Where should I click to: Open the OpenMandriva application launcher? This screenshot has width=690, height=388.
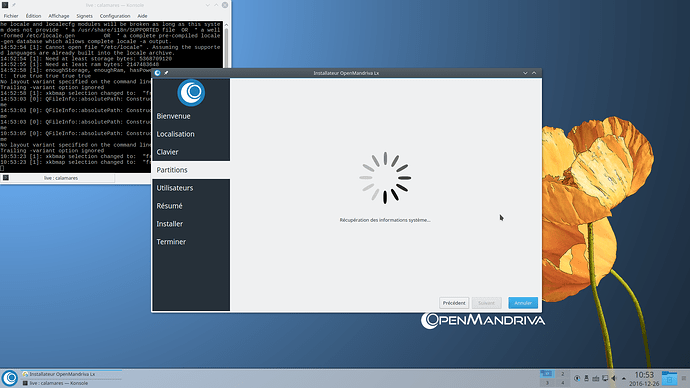(10, 378)
